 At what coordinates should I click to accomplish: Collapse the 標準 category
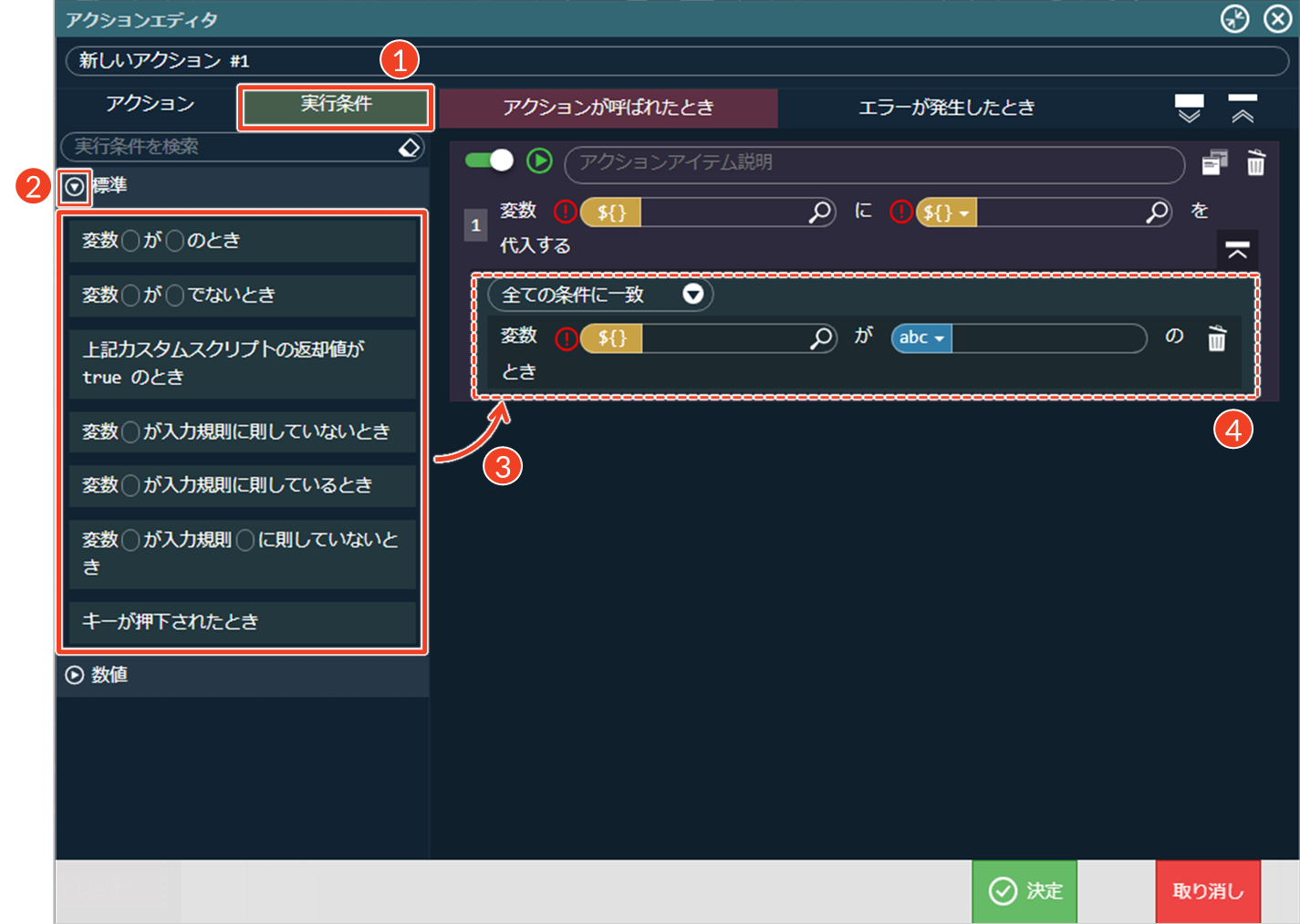pos(75,187)
